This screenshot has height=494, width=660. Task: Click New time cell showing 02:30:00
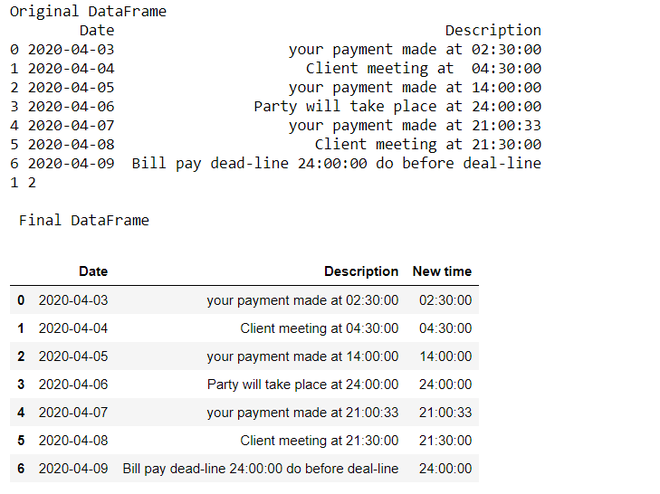446,300
